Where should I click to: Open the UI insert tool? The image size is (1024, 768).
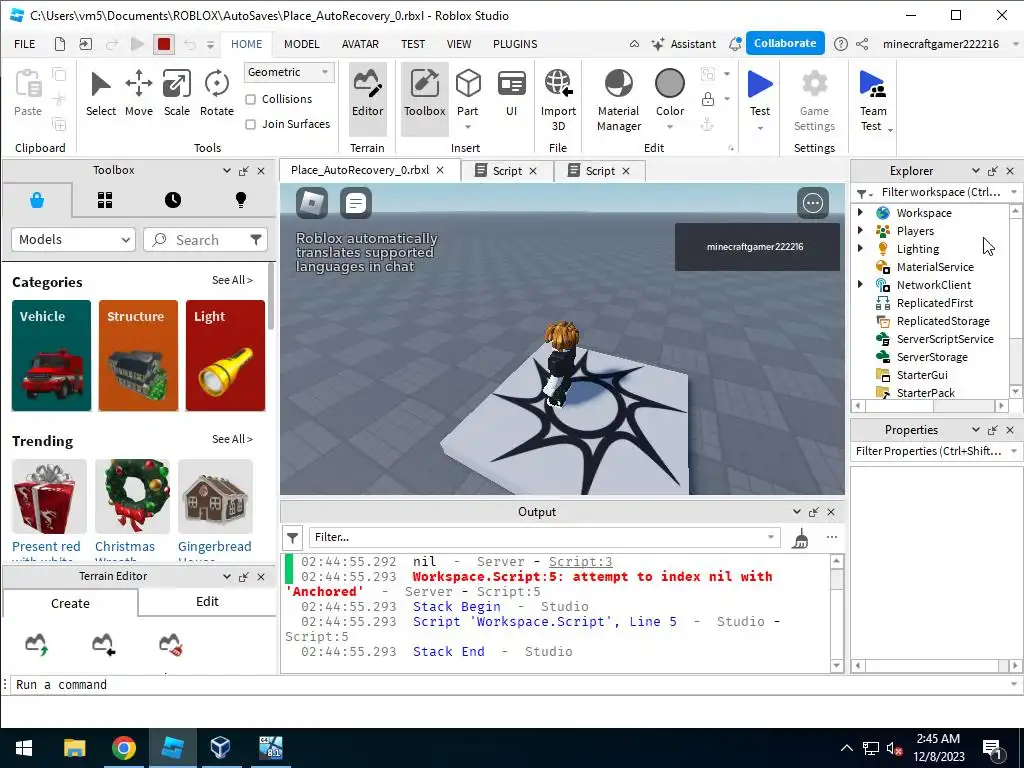[511, 93]
